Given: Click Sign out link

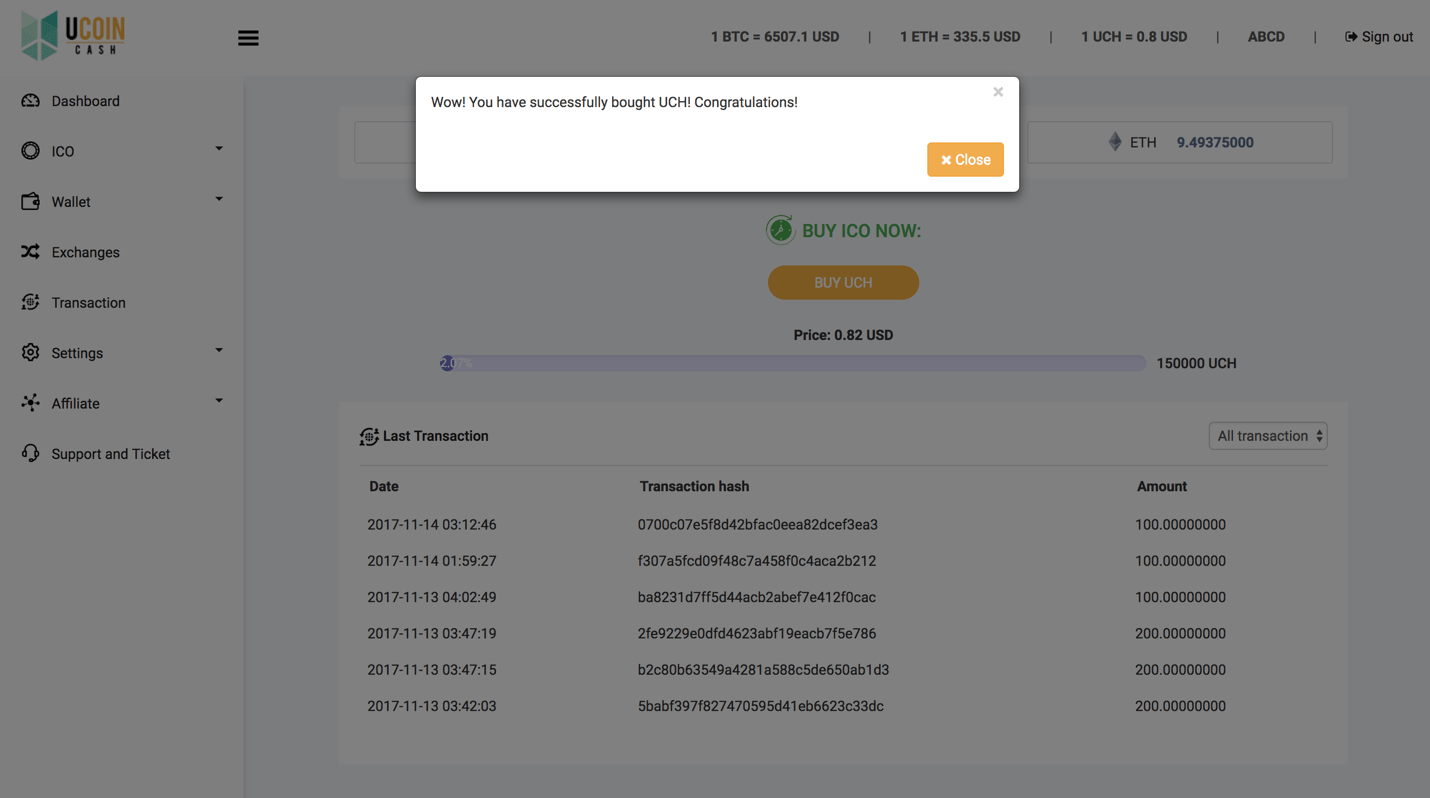Looking at the screenshot, I should pos(1379,37).
